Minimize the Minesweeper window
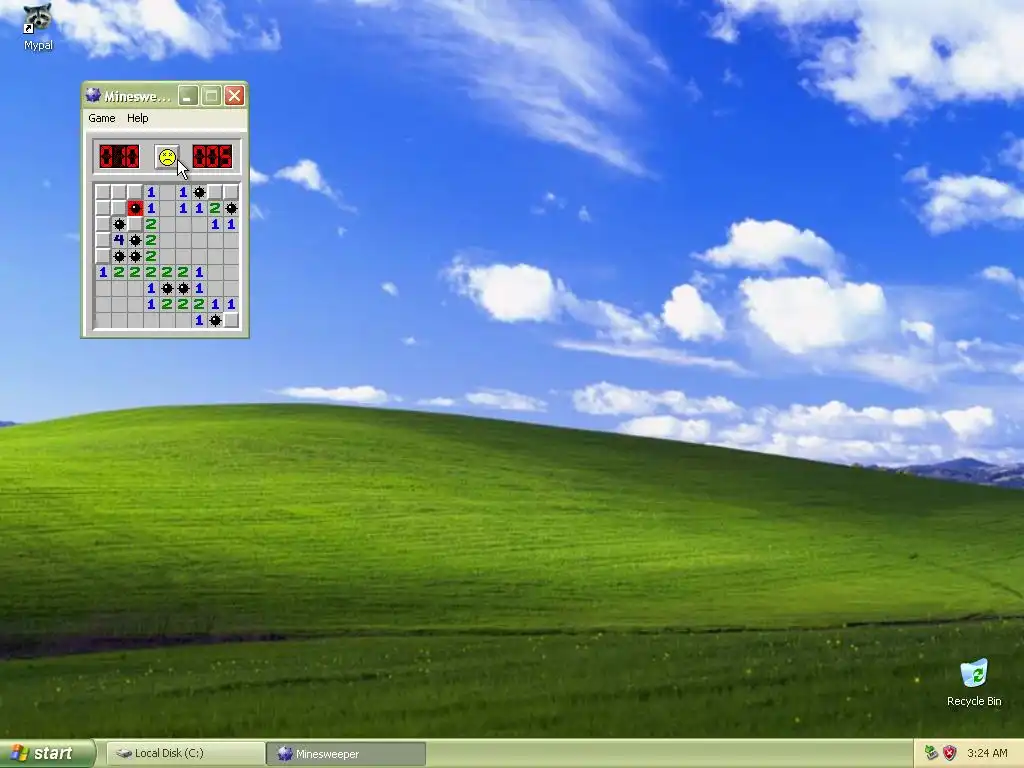 (188, 96)
